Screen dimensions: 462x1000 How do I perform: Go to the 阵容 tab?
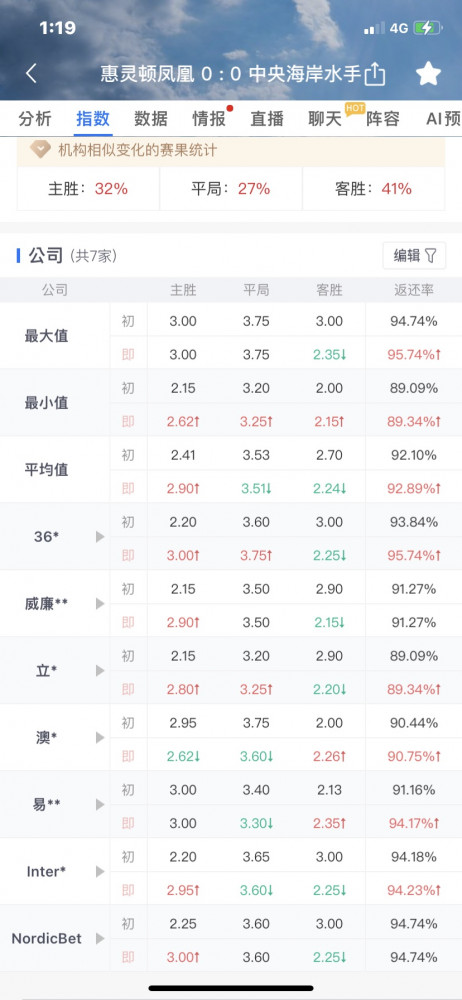click(383, 119)
